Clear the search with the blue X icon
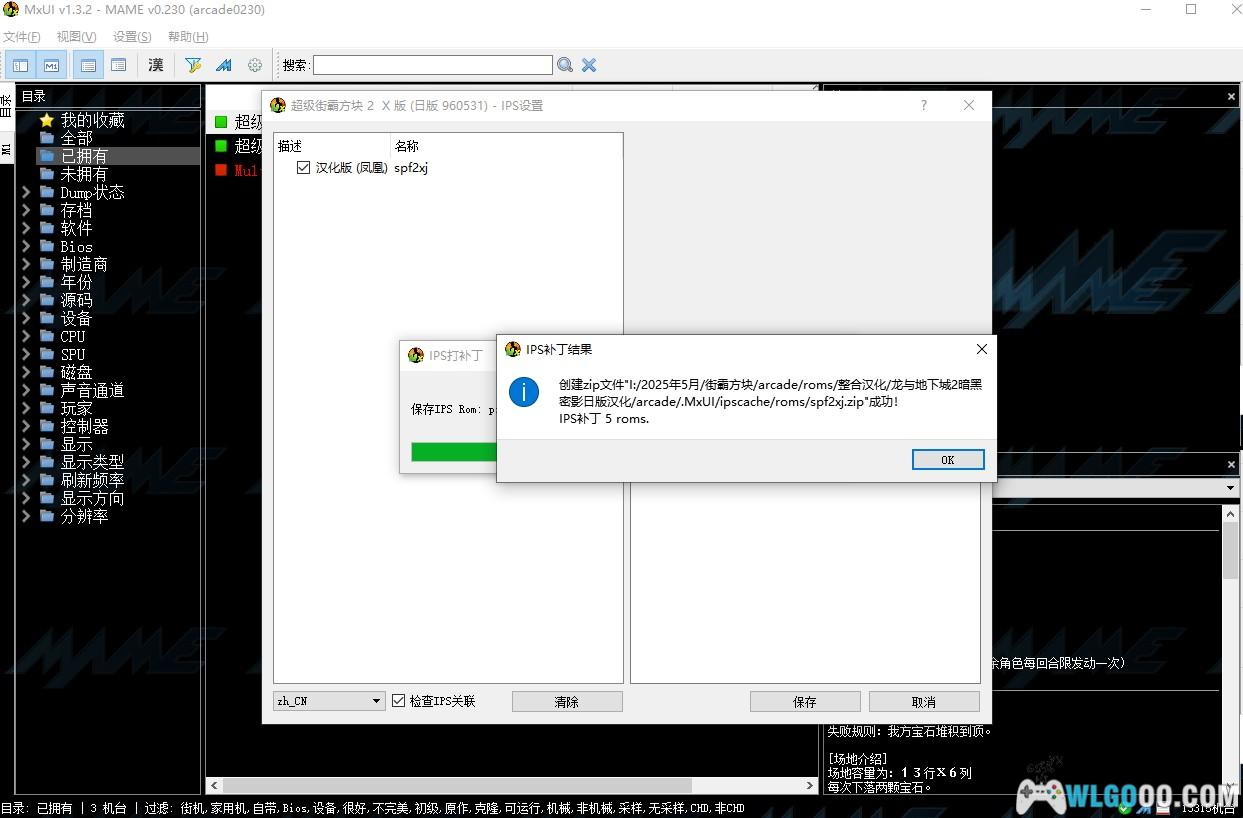This screenshot has width=1243, height=818. click(x=589, y=65)
